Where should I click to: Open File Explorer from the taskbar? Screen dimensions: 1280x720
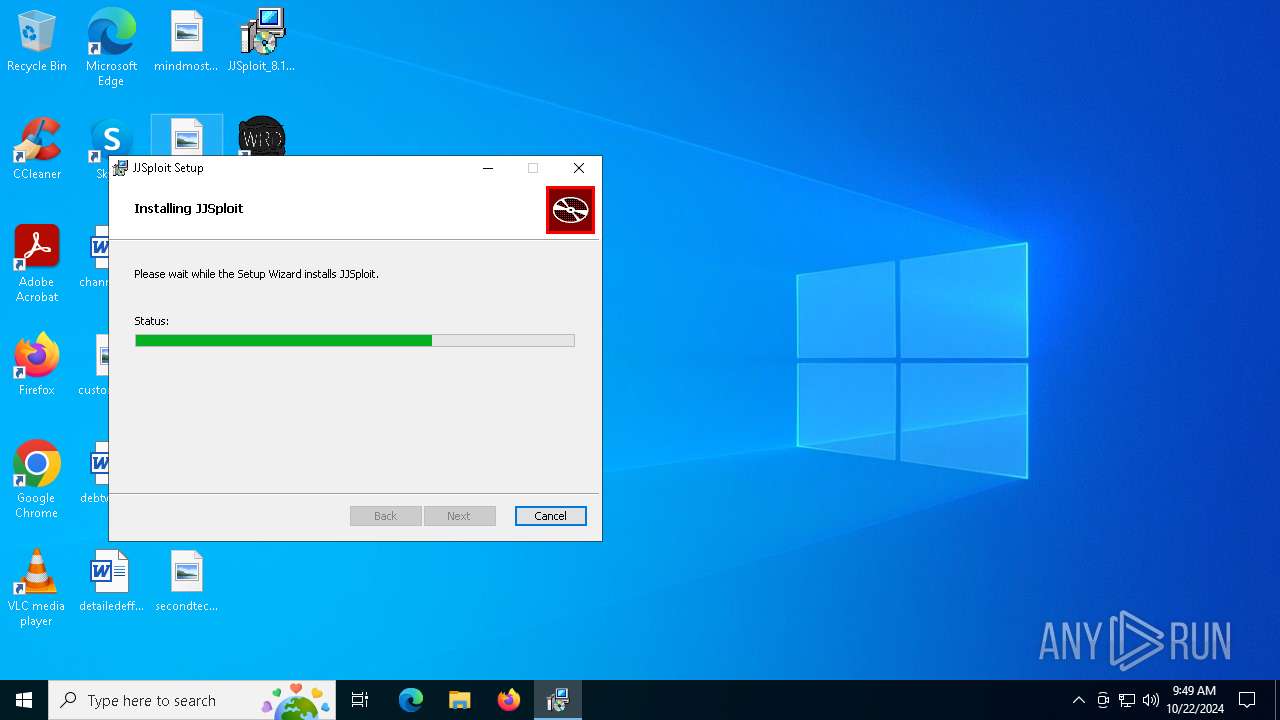tap(460, 700)
